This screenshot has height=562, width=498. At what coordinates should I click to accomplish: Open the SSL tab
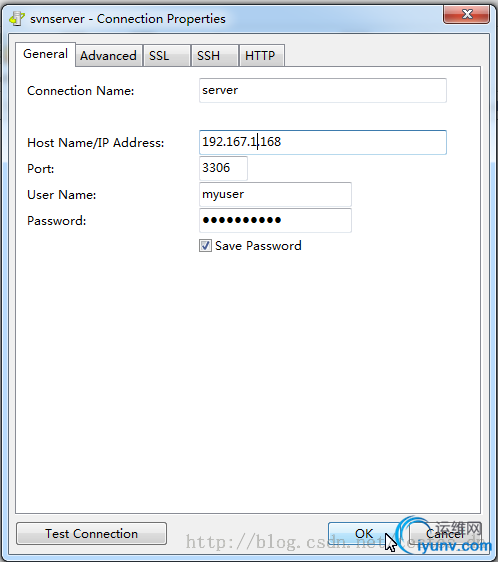(166, 56)
